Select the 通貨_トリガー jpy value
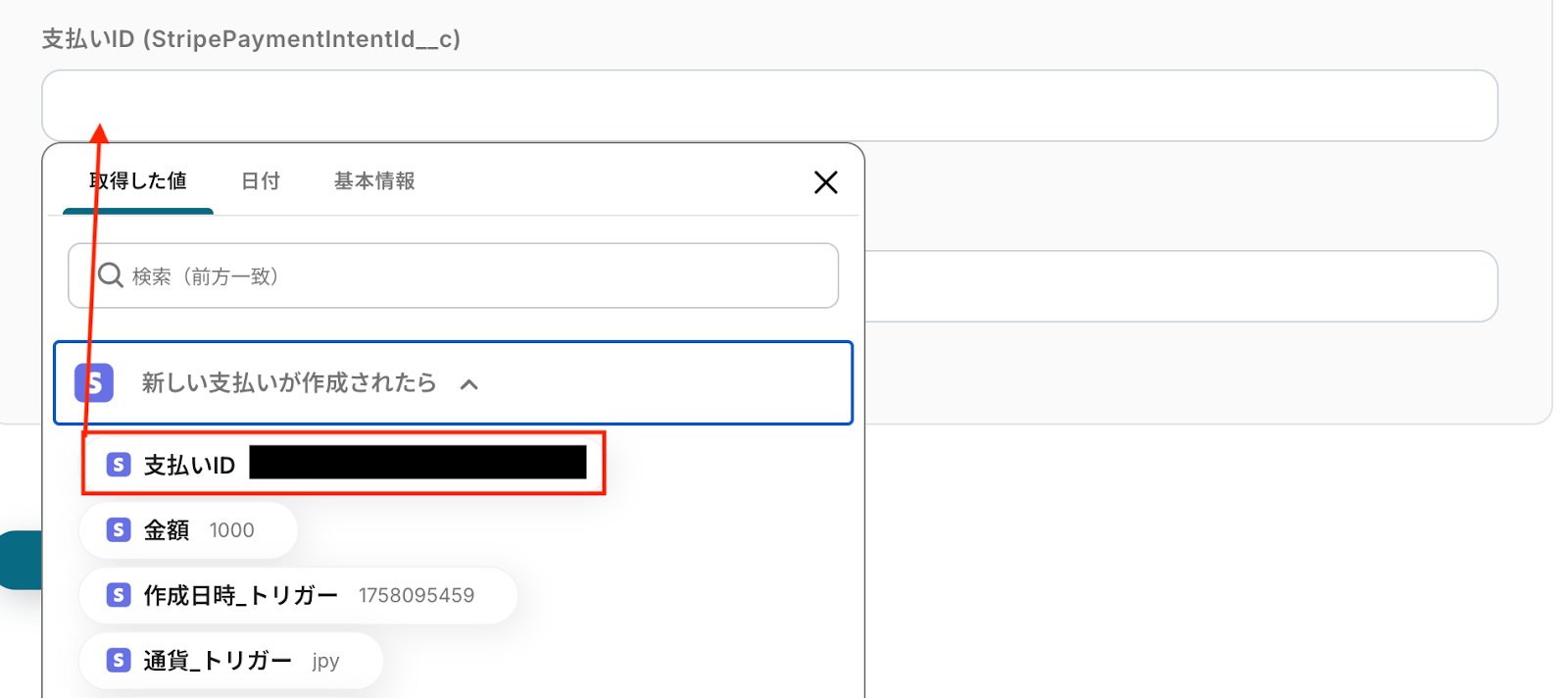 click(x=231, y=660)
